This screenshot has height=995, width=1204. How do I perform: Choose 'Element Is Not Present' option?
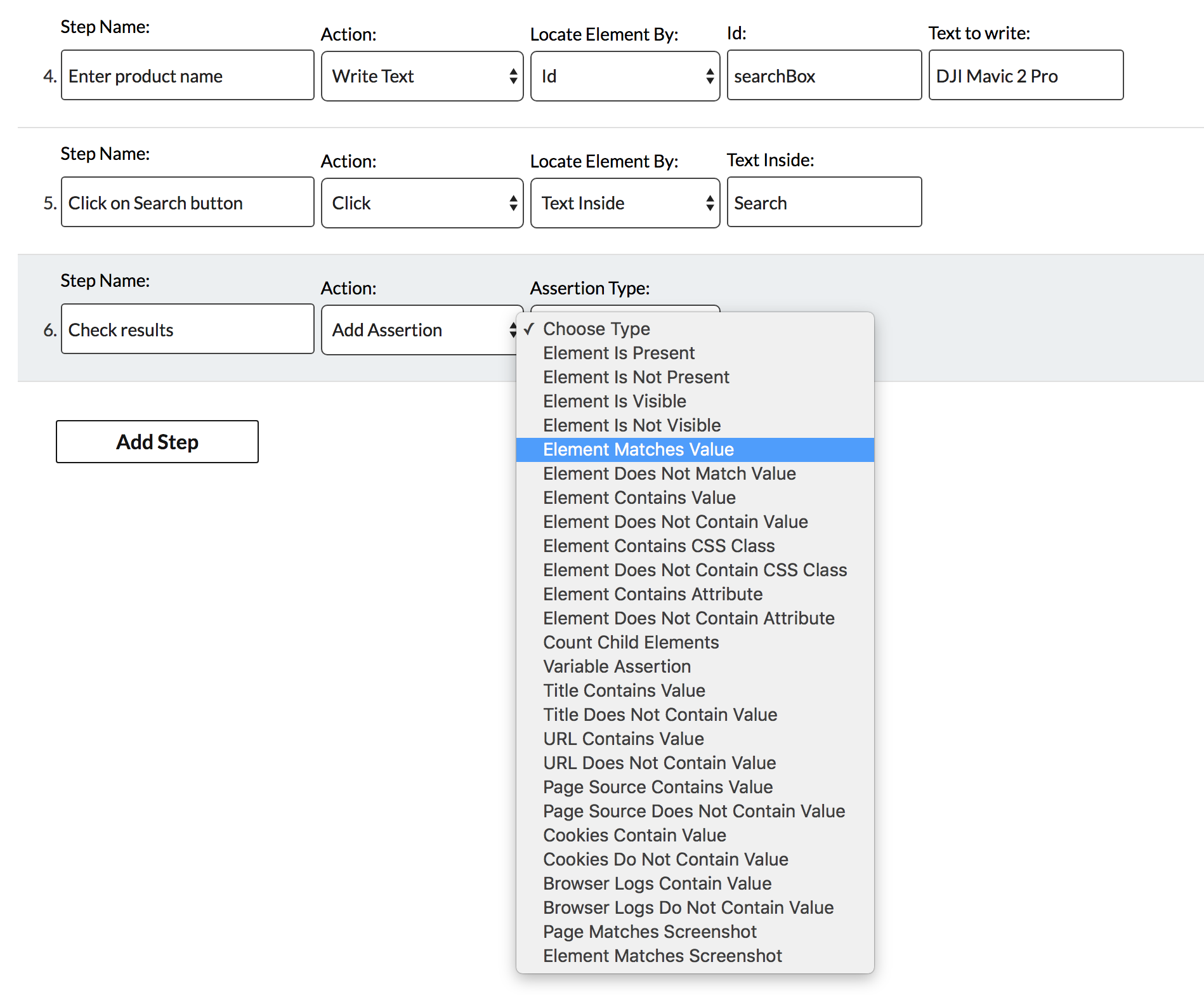click(x=695, y=377)
